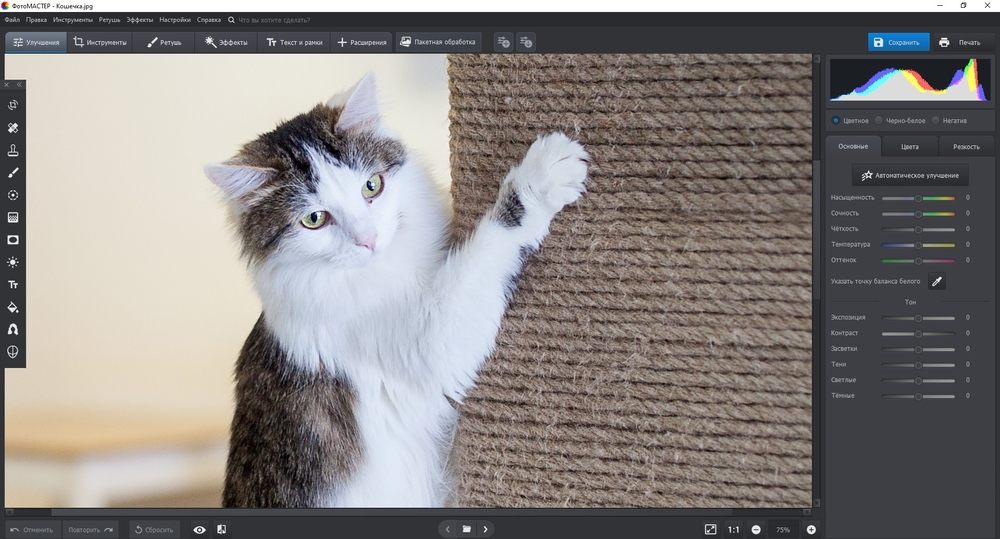Go to previous image with left chevron
Image resolution: width=1000 pixels, height=539 pixels.
click(447, 529)
